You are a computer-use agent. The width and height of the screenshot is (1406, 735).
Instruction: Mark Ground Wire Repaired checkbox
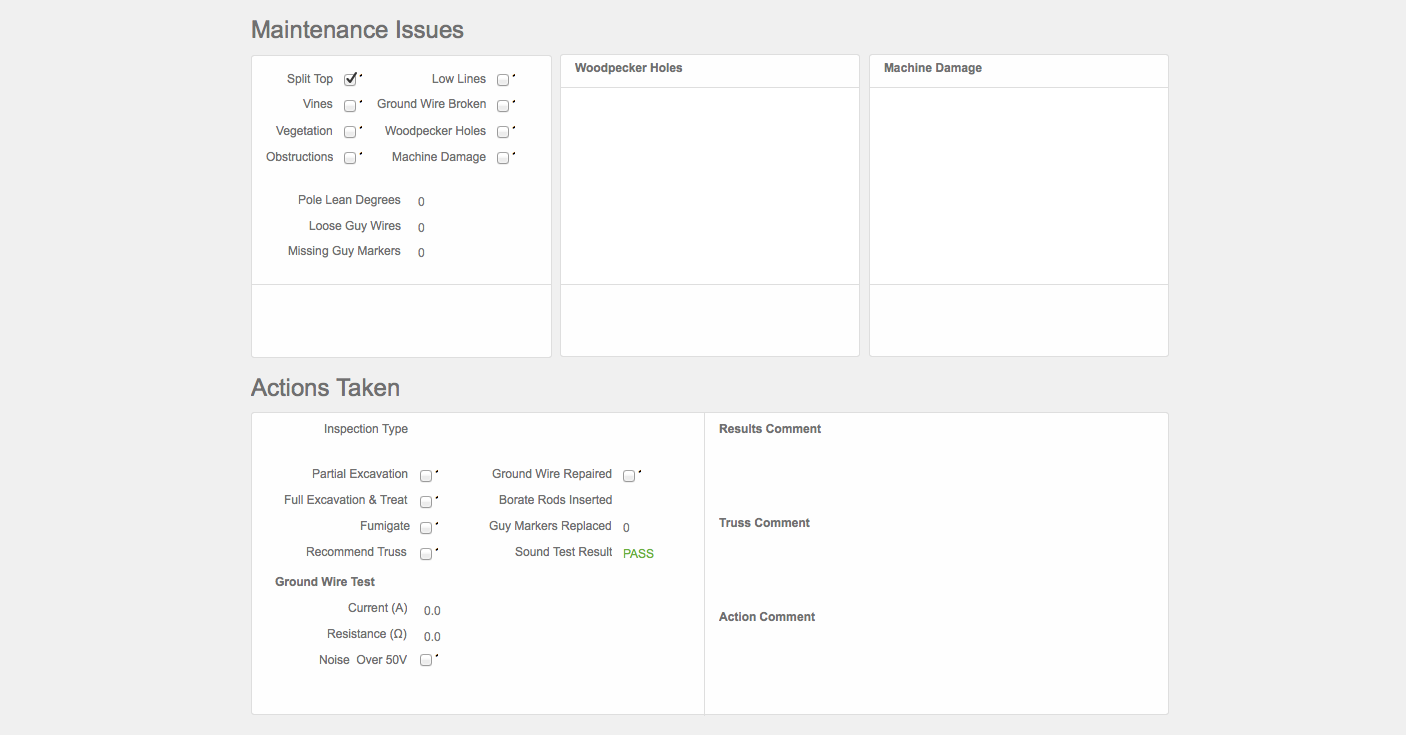[629, 476]
